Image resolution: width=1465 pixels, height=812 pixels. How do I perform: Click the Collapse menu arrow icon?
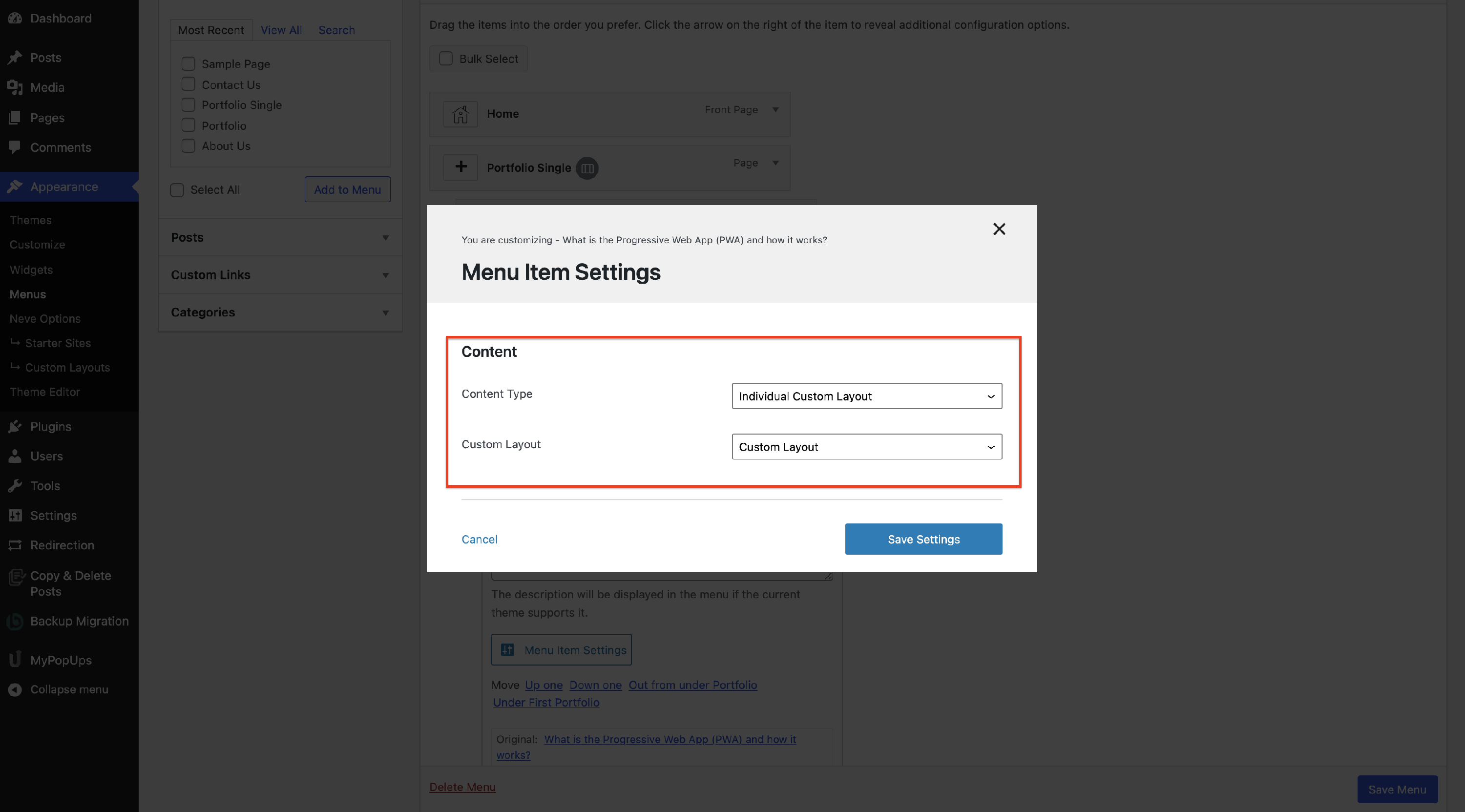pos(15,689)
